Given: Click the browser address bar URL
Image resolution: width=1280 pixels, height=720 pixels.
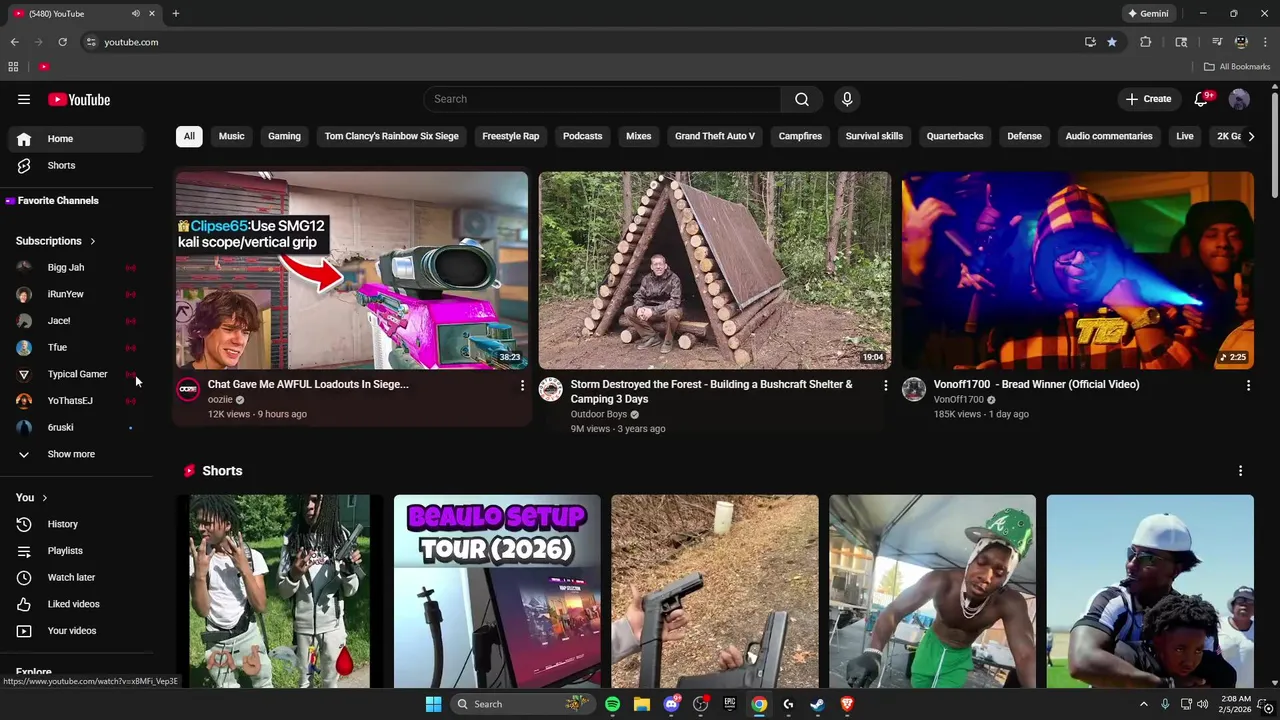Looking at the screenshot, I should pos(131,42).
